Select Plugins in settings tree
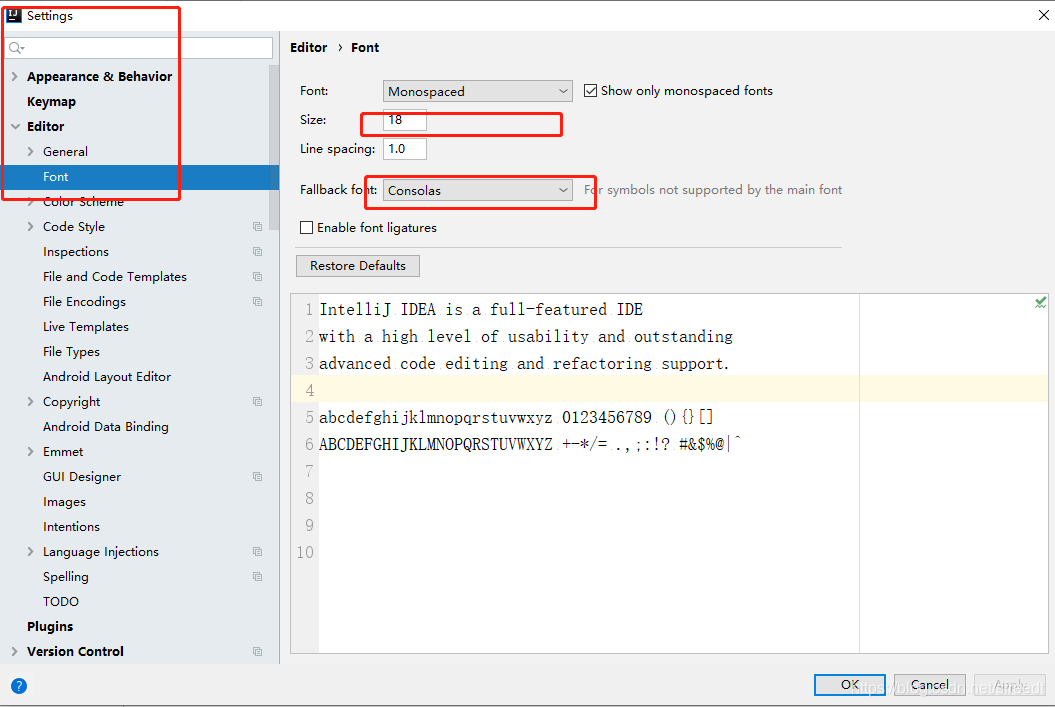 (50, 626)
